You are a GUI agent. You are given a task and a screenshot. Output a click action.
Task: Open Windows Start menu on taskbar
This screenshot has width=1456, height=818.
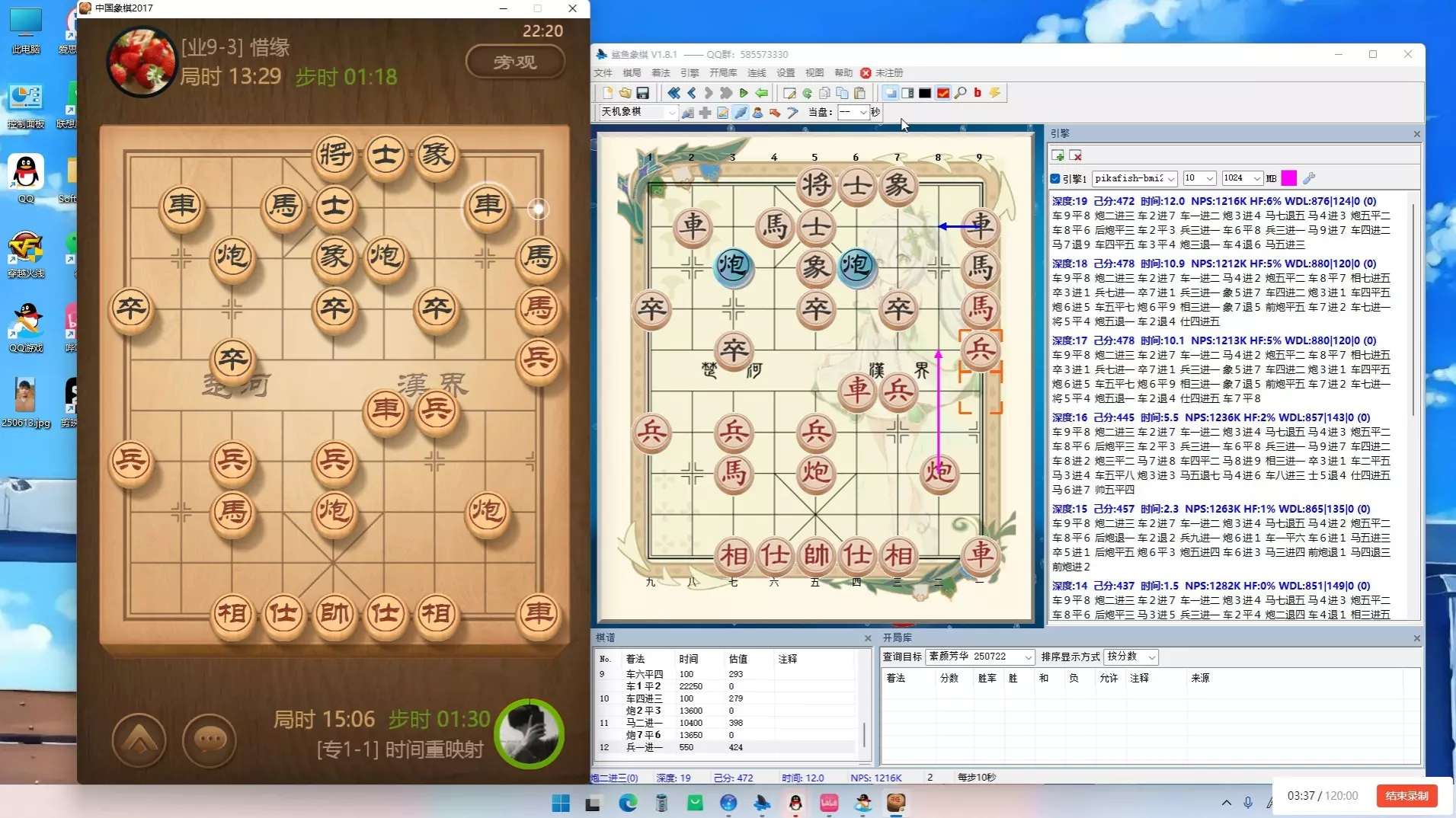point(561,803)
